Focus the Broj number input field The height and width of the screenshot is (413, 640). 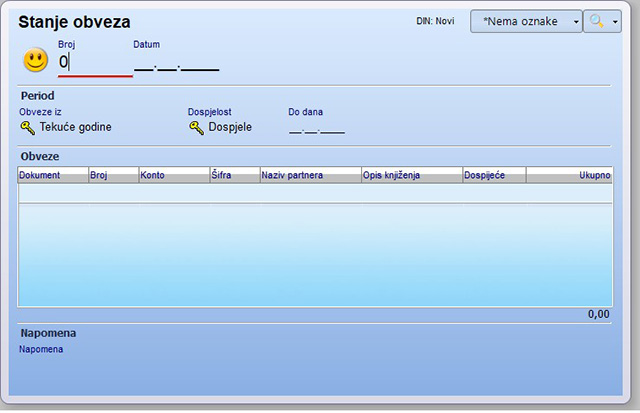tap(95, 62)
